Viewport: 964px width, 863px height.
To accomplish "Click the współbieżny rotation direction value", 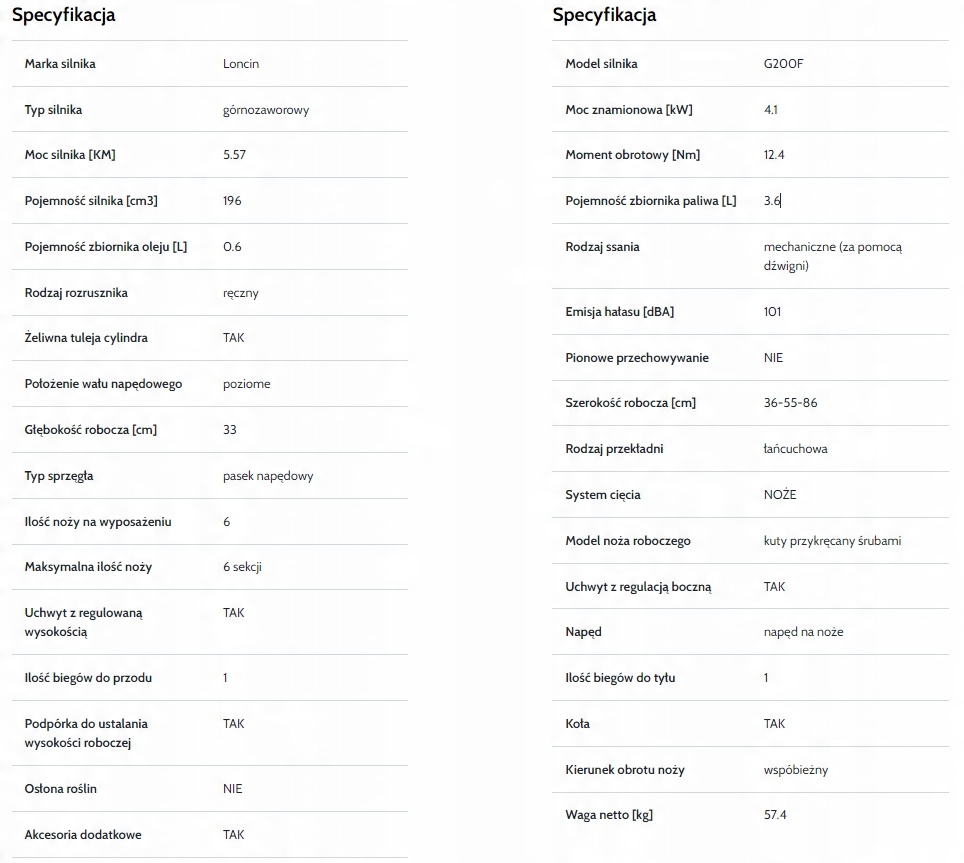I will [x=795, y=770].
